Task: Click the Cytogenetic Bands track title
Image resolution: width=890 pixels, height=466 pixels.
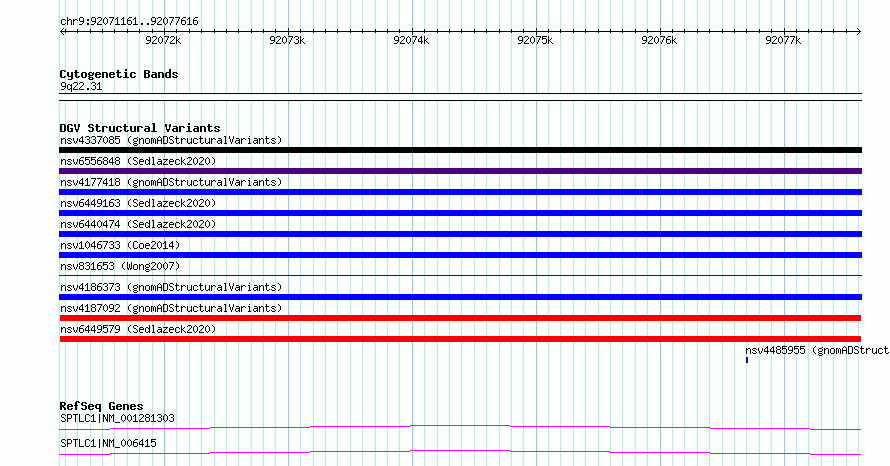Action: pos(119,74)
